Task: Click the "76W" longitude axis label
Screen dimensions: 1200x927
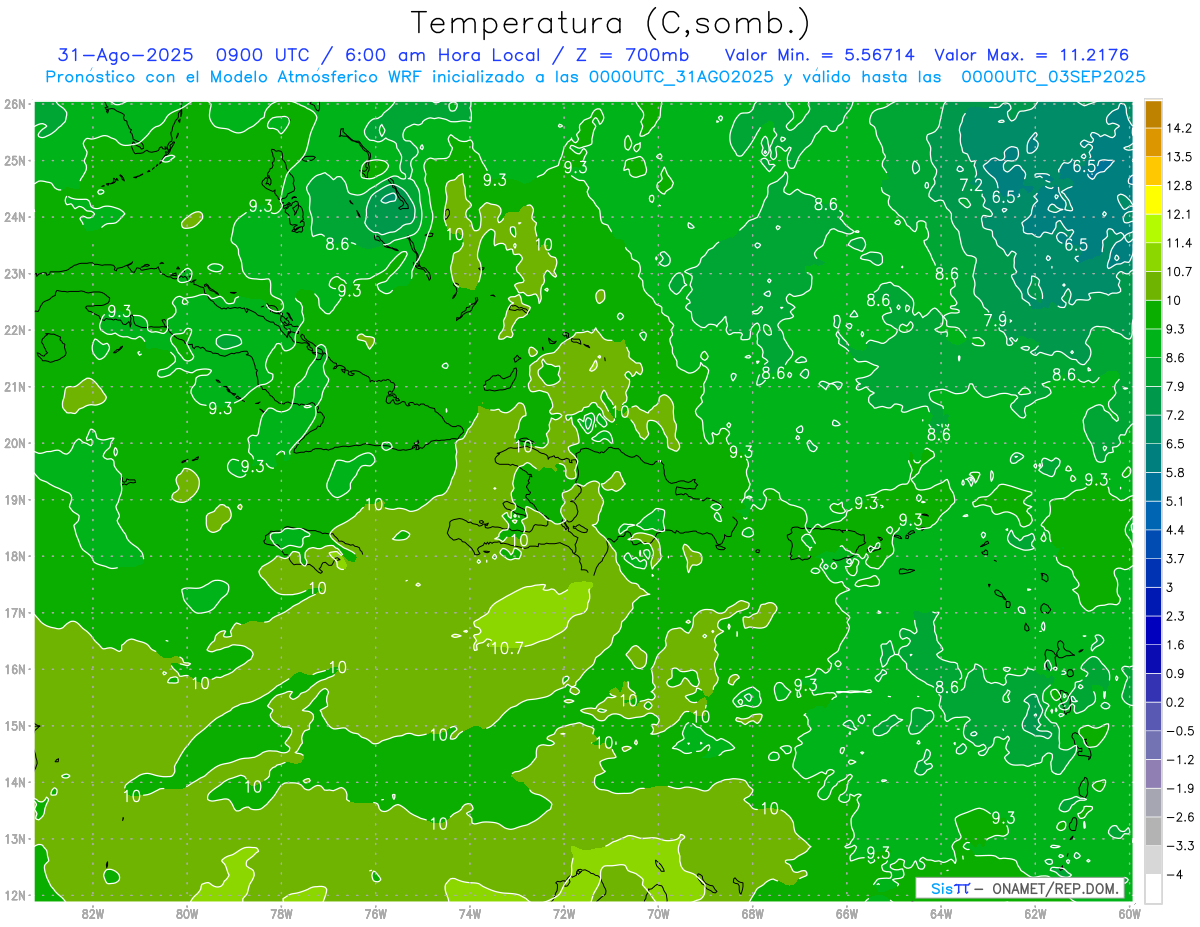Action: coord(375,913)
